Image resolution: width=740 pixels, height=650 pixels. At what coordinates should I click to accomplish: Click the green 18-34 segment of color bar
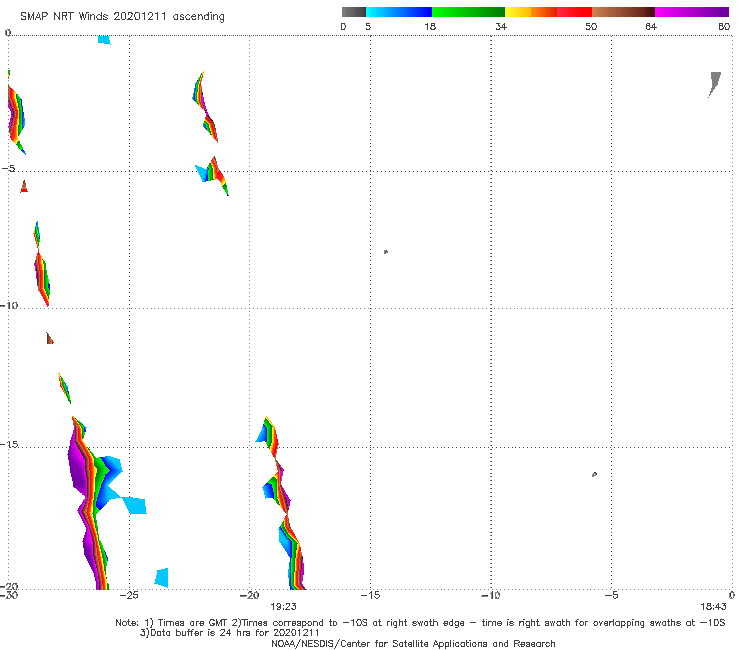coord(468,12)
